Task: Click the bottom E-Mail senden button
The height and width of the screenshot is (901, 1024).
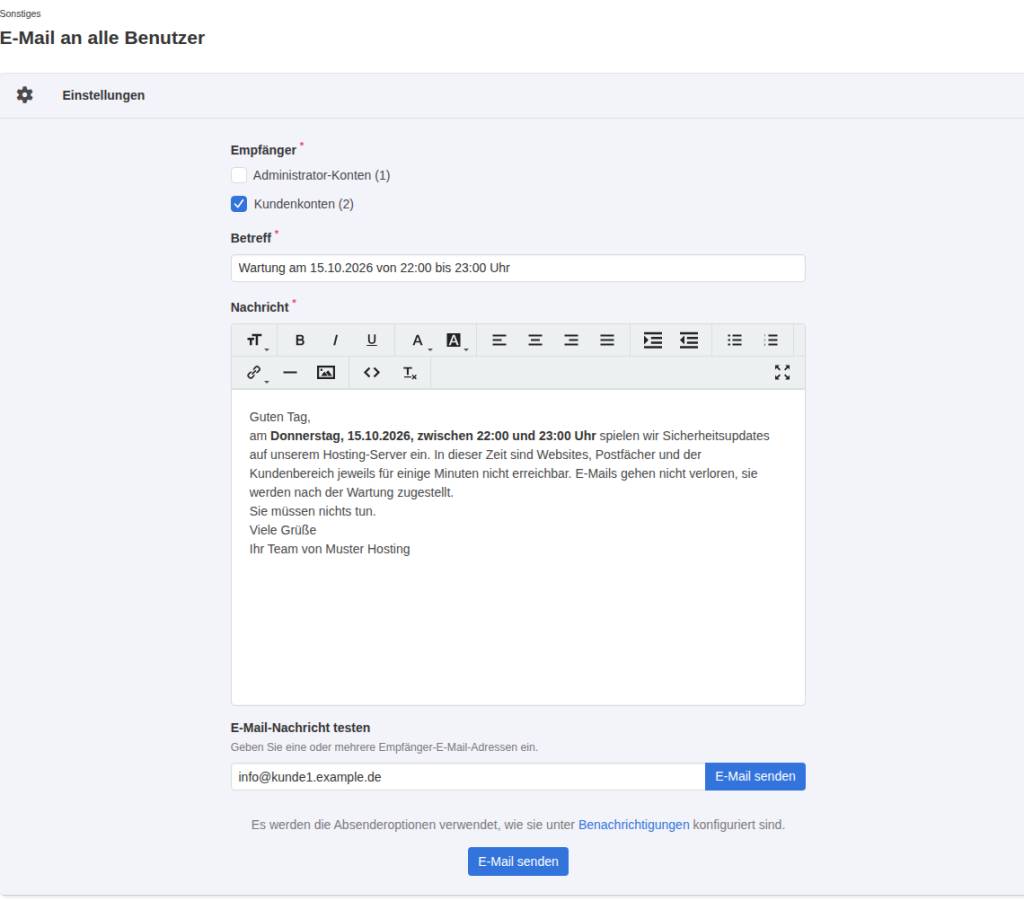Action: tap(518, 862)
